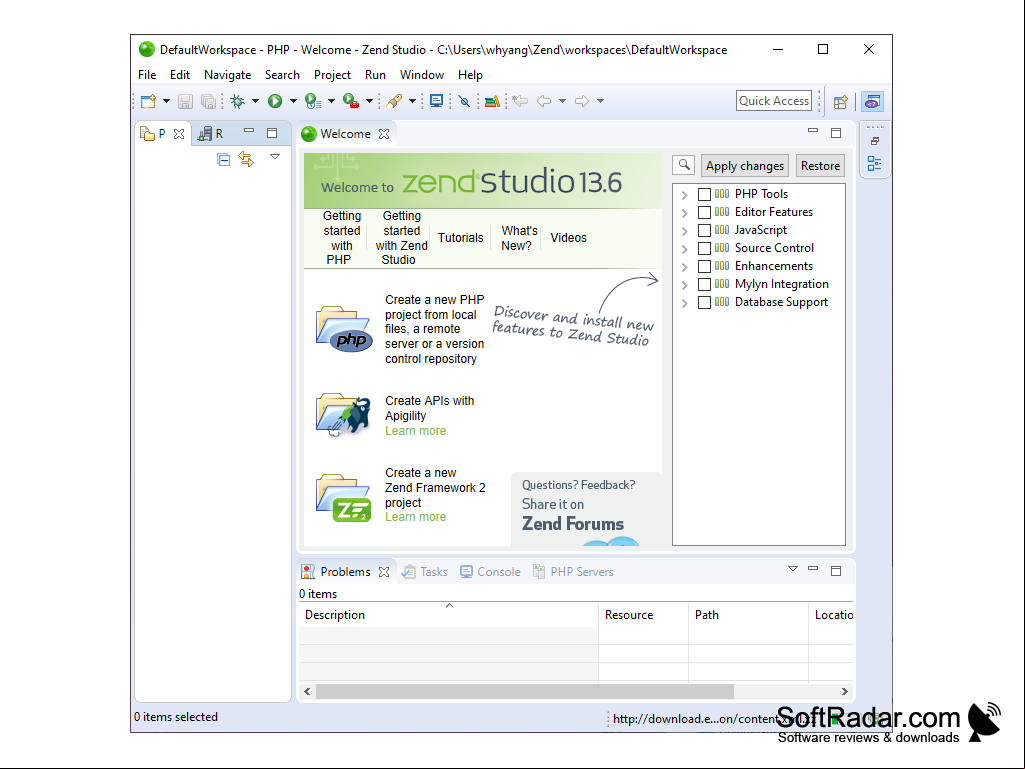
Task: Click the External Tools run icon
Action: click(351, 101)
